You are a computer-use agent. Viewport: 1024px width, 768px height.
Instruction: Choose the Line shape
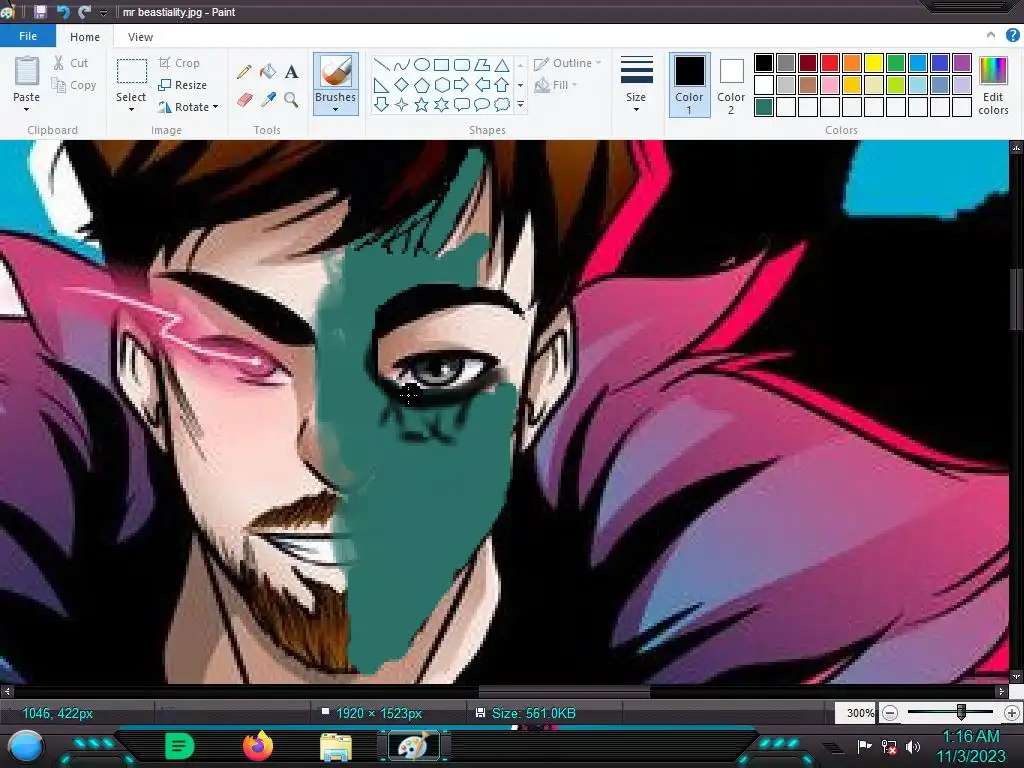[x=381, y=65]
